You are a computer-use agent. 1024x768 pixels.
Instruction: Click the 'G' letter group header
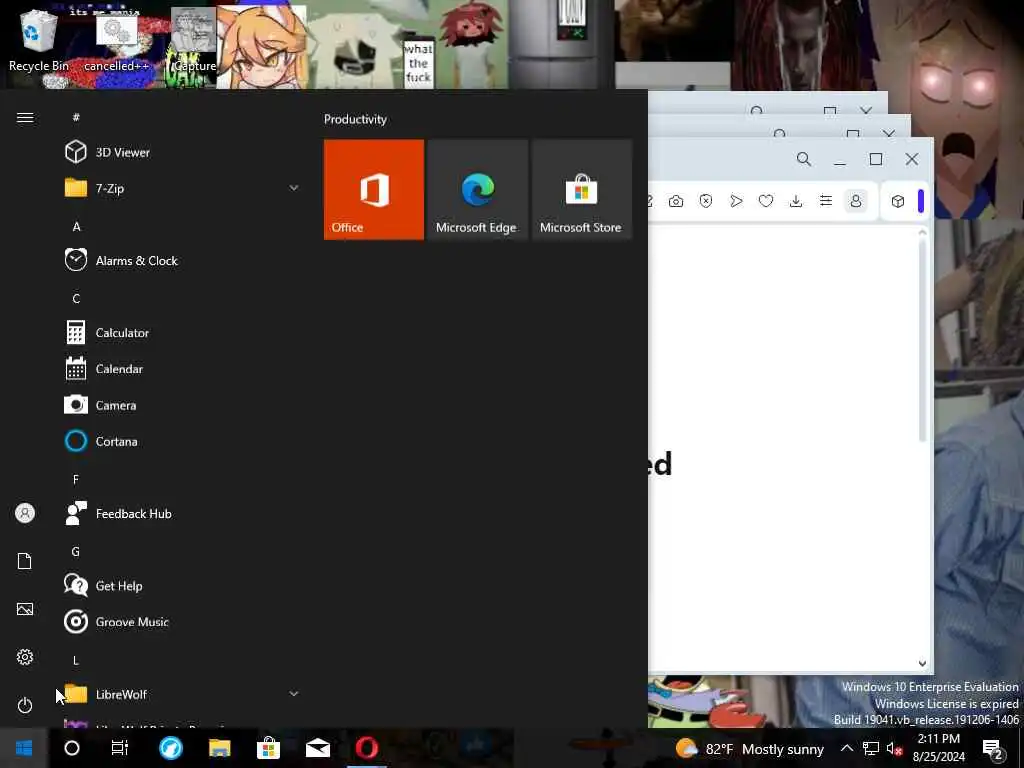(76, 552)
